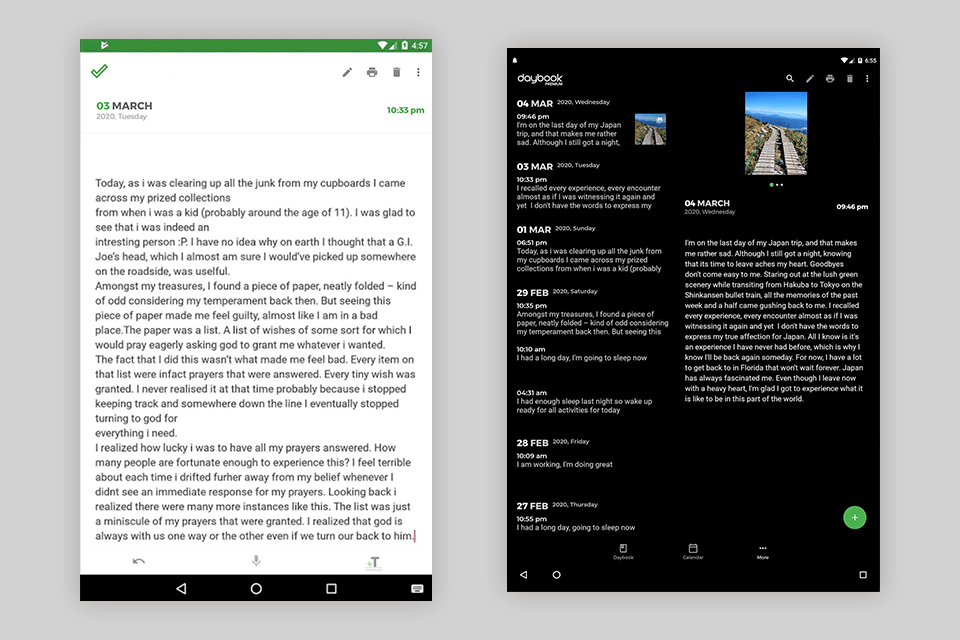Screen dimensions: 960x640
Task: Tap the microphone voice input icon
Action: (x=256, y=560)
